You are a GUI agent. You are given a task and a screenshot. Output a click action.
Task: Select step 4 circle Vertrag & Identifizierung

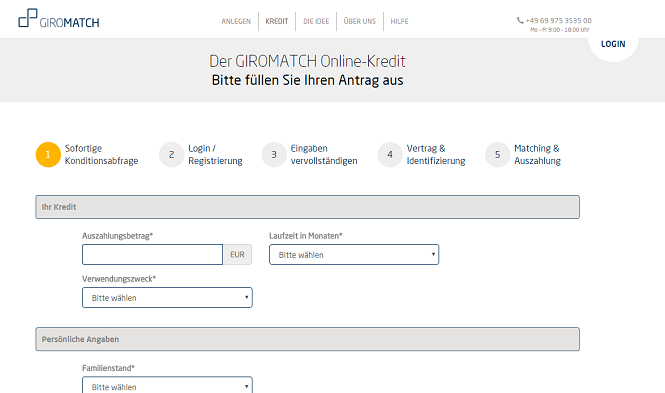tap(390, 154)
